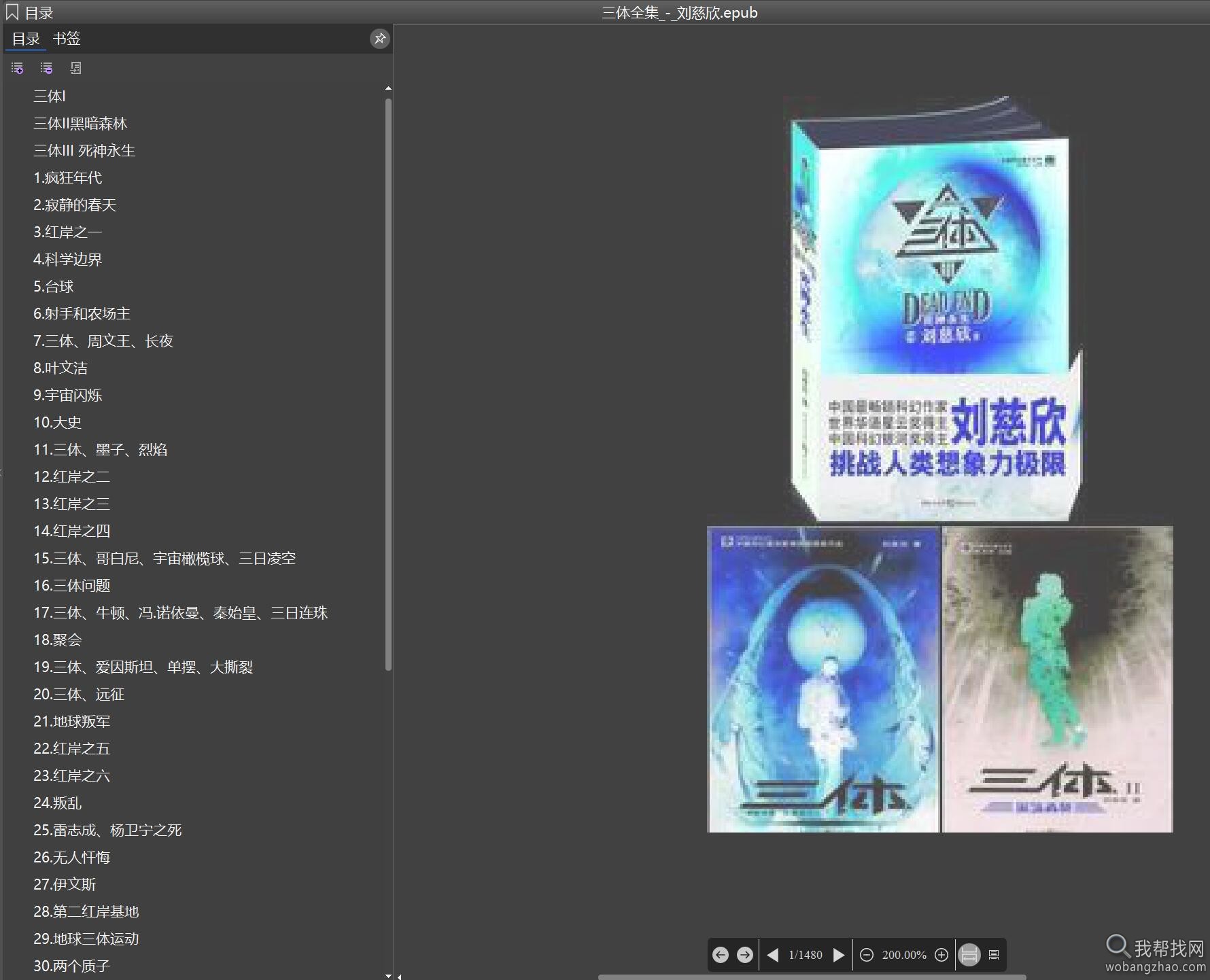Go to previous page triangle
The height and width of the screenshot is (980, 1210).
(773, 955)
